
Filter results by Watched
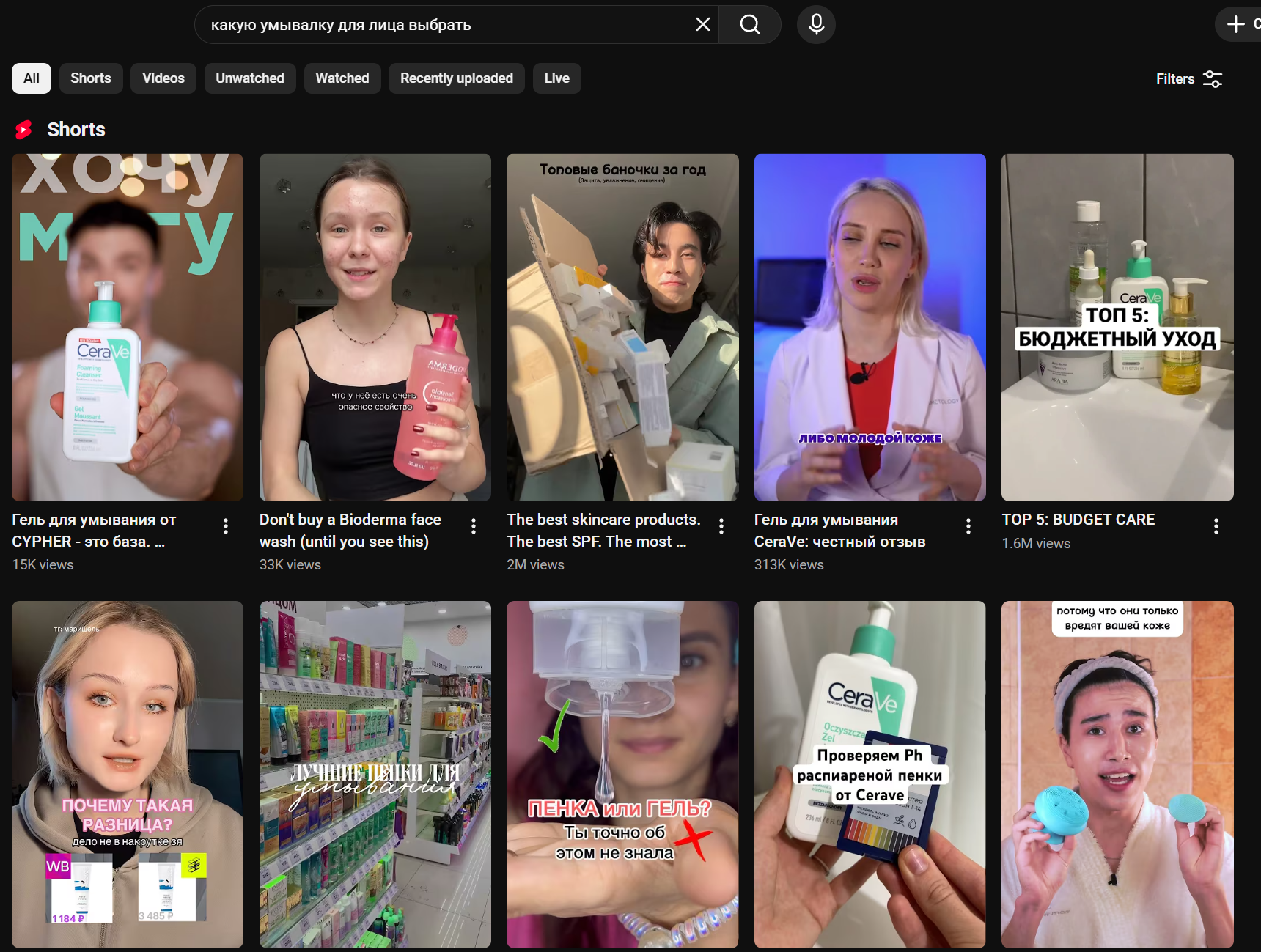tap(342, 78)
